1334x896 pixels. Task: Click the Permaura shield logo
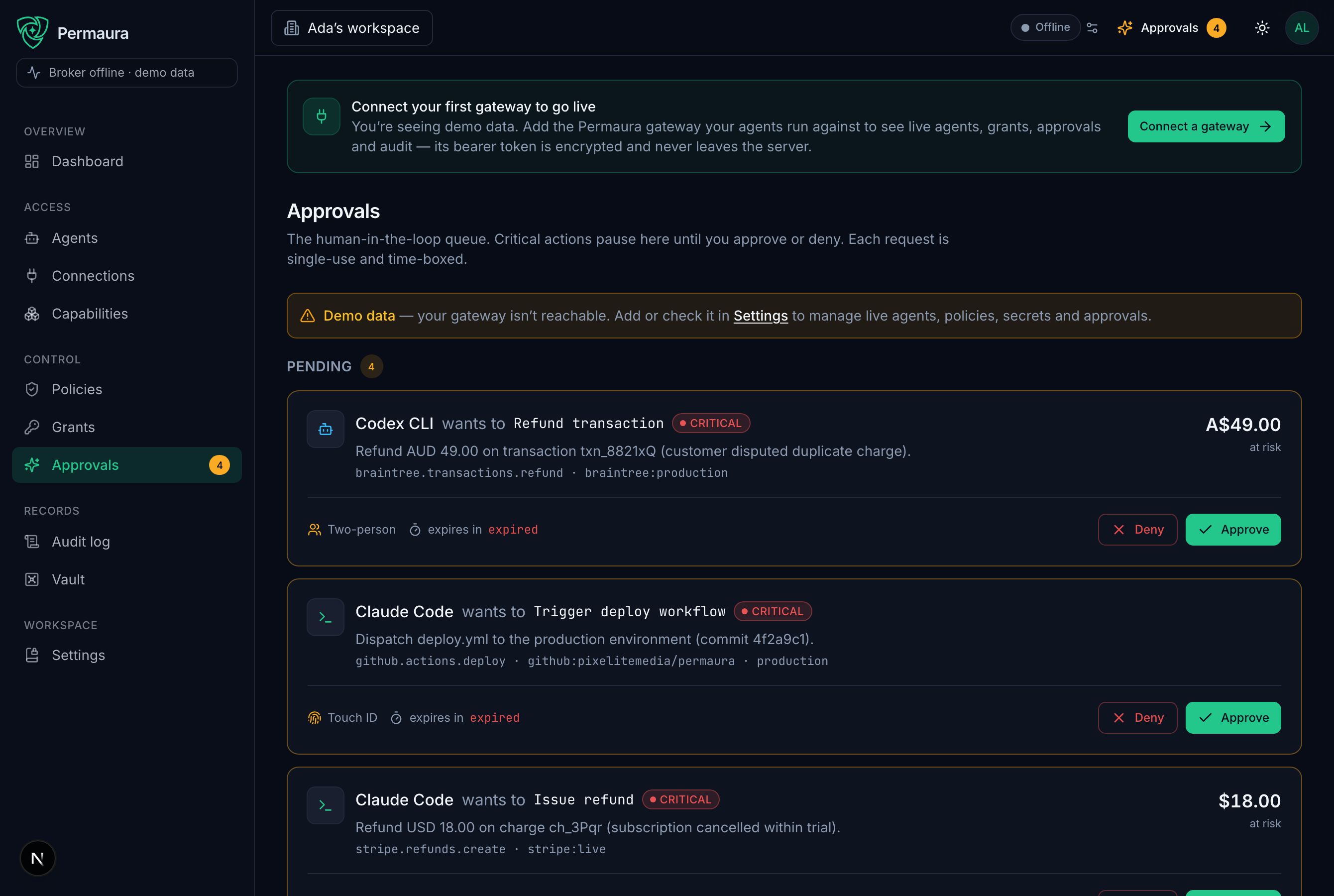point(32,32)
